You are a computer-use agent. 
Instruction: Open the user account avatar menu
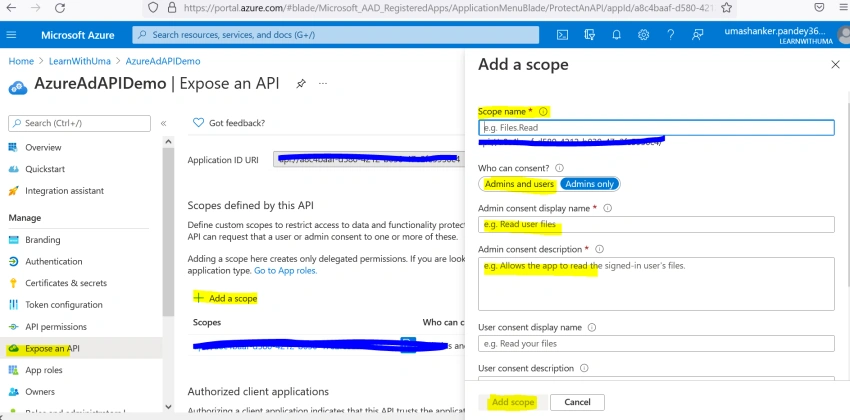coord(843,35)
